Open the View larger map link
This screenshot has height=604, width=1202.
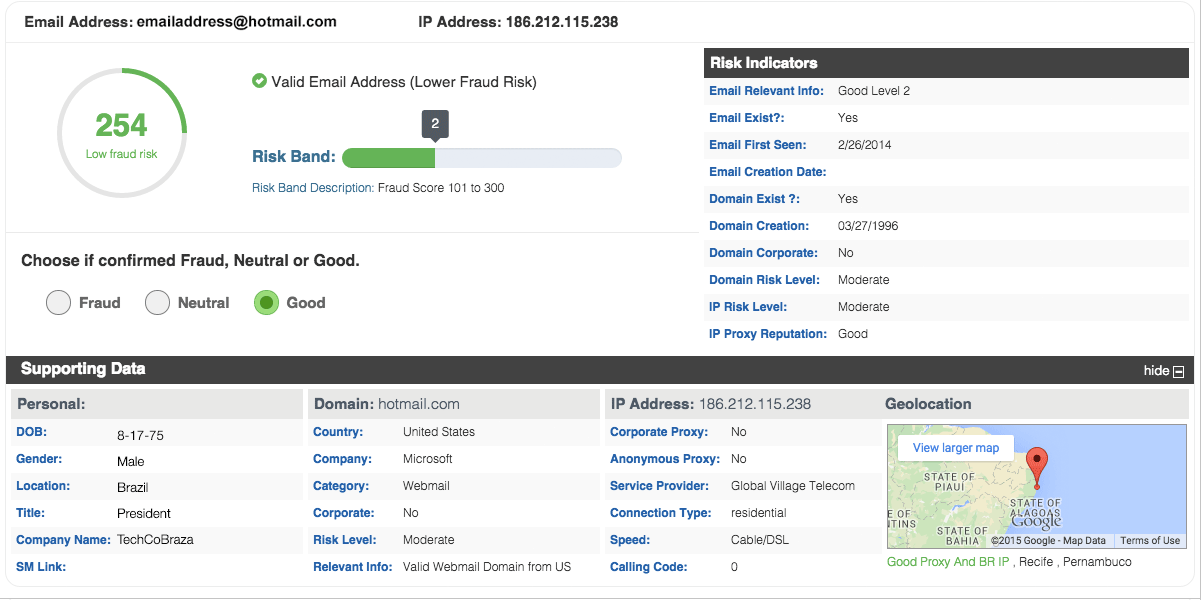coord(956,447)
